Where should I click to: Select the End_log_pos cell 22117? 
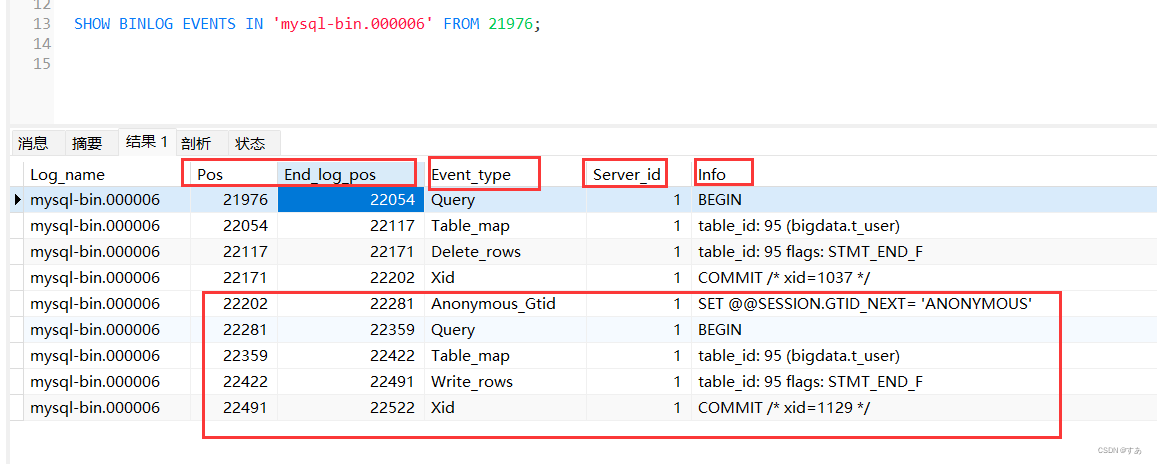pyautogui.click(x=350, y=226)
